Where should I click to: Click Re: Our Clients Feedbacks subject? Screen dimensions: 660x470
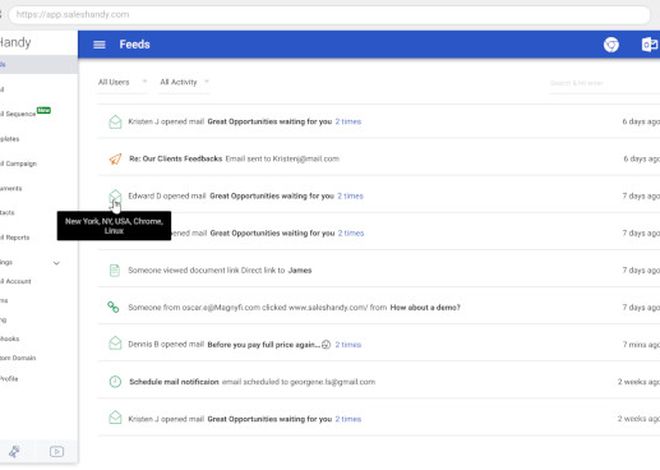[176, 159]
